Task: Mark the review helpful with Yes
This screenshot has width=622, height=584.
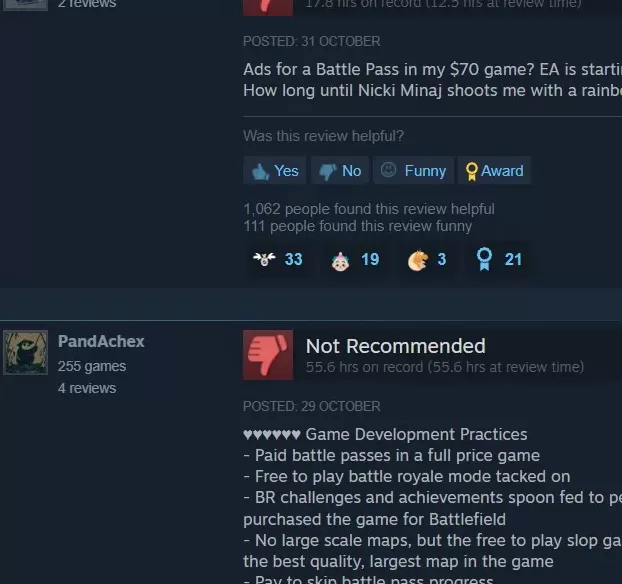Action: pos(275,171)
